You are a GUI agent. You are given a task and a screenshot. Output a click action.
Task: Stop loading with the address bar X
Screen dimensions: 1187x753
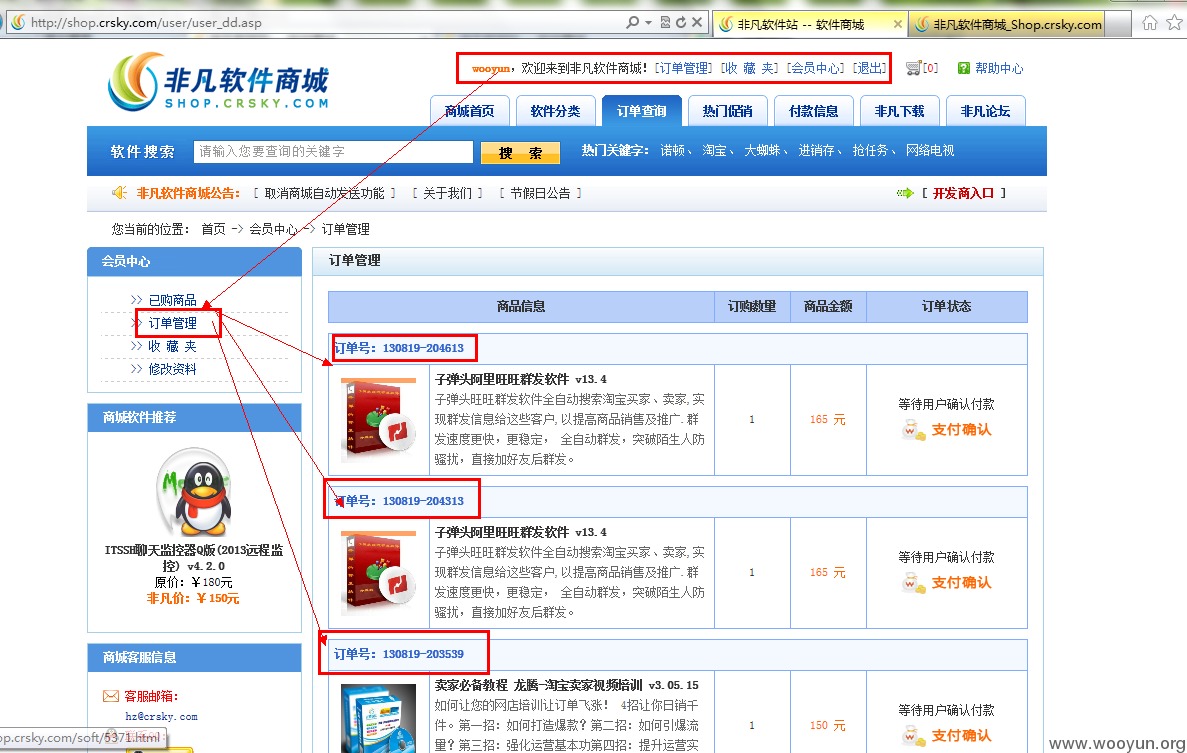[x=697, y=23]
